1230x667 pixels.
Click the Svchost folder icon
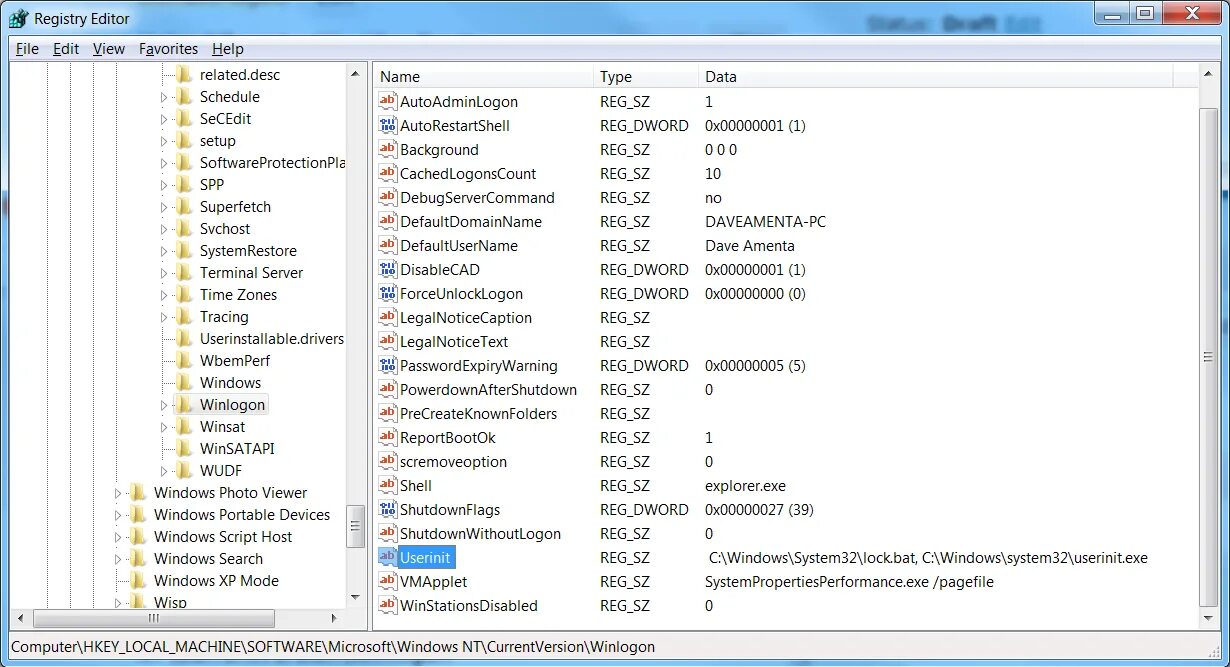184,229
